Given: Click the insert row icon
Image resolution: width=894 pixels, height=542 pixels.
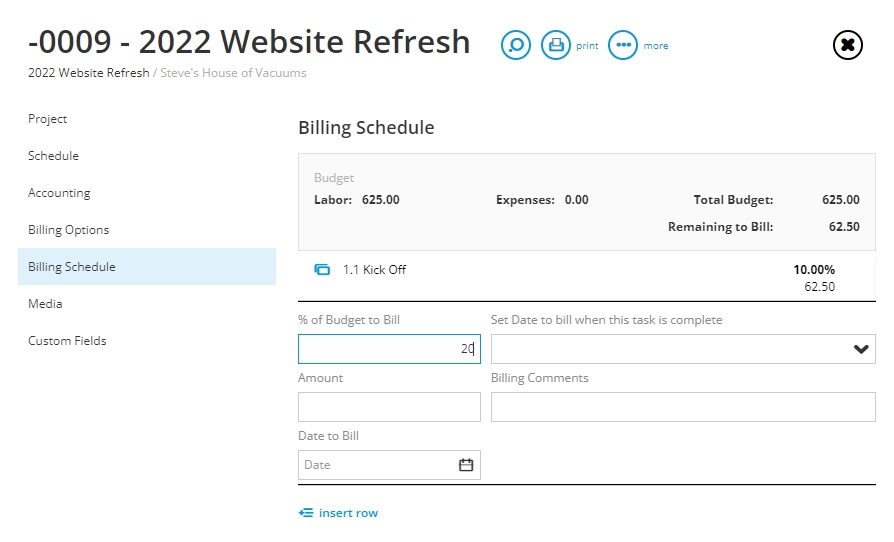Looking at the screenshot, I should pyautogui.click(x=306, y=513).
